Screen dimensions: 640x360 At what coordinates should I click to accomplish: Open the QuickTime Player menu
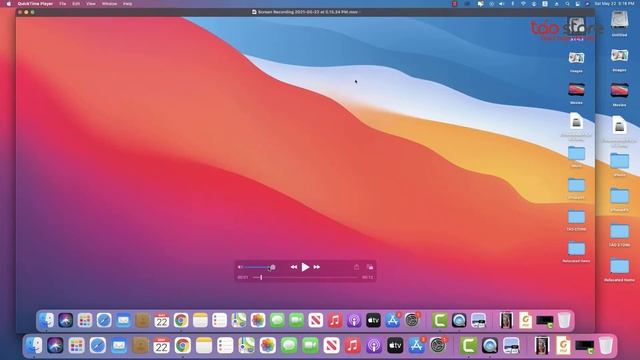(35, 4)
